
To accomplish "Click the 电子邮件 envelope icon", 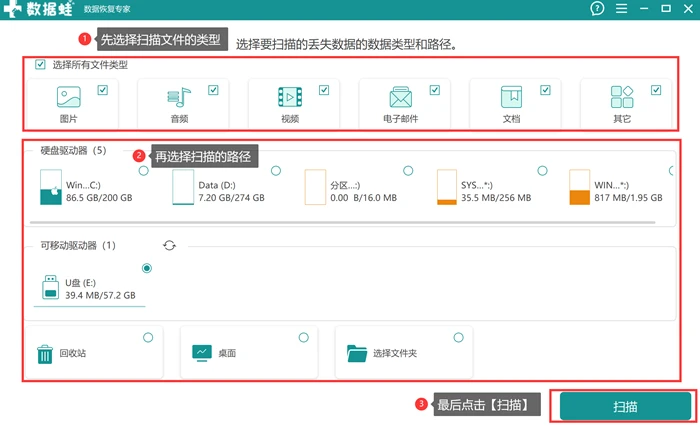I will tap(400, 97).
